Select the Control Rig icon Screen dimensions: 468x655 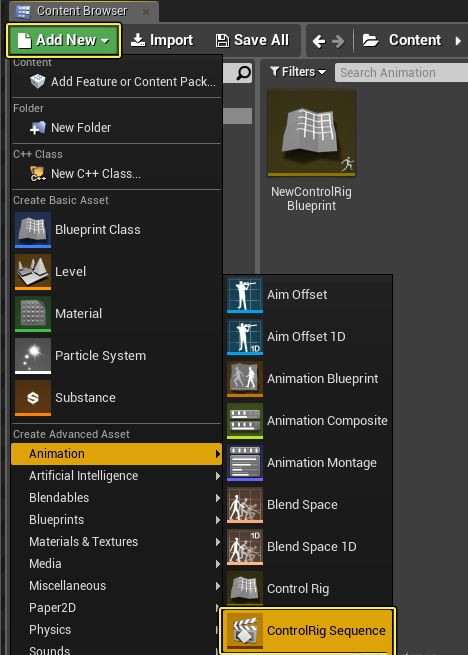click(245, 589)
